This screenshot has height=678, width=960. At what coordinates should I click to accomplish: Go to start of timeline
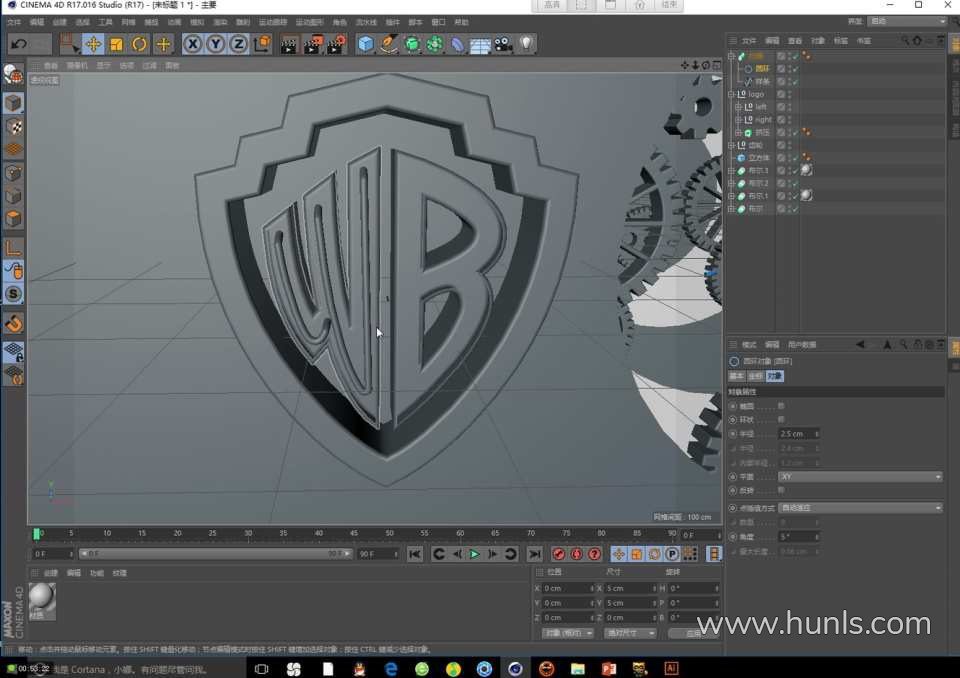click(414, 554)
